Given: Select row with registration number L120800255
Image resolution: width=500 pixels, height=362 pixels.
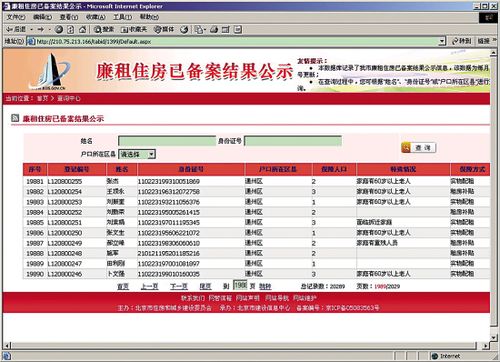Looking at the screenshot, I should (x=257, y=181).
